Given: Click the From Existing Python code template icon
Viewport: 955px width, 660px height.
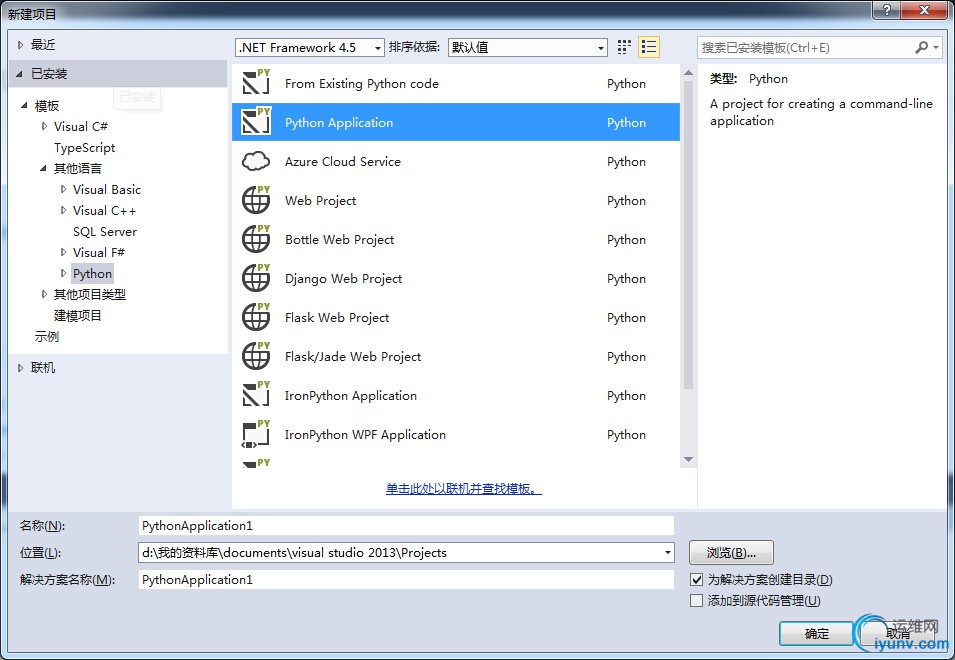Looking at the screenshot, I should [256, 83].
